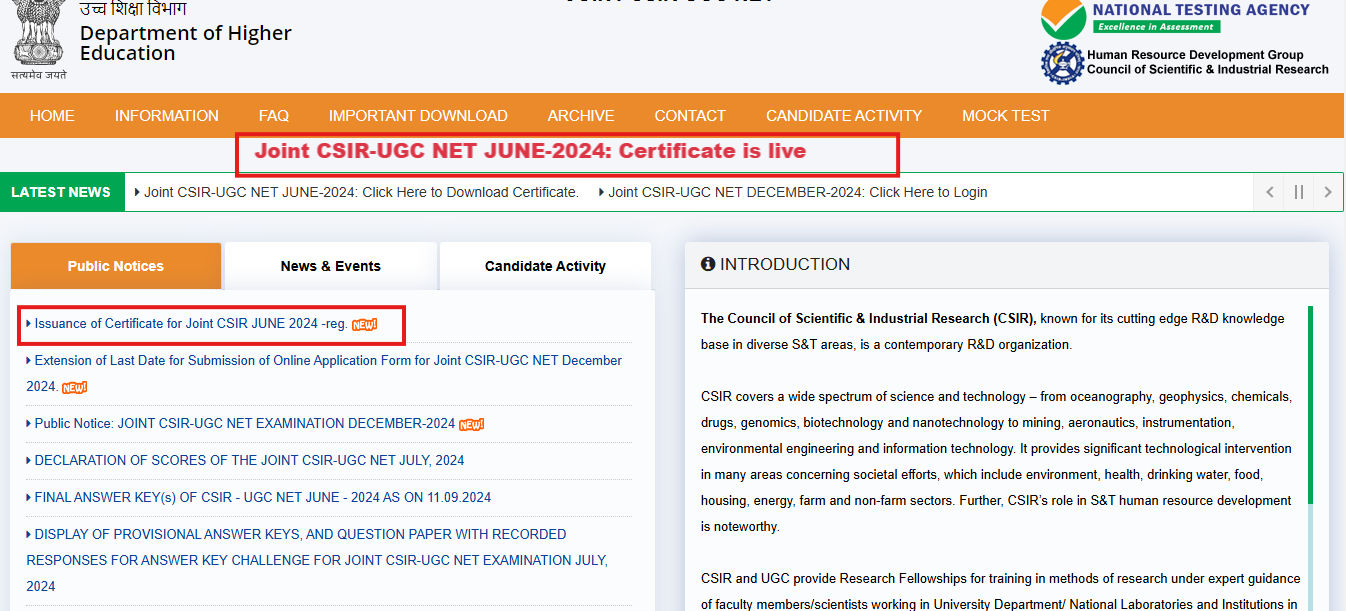Open DECLARATION OF SCORES JULY 2024 notice

point(244,460)
